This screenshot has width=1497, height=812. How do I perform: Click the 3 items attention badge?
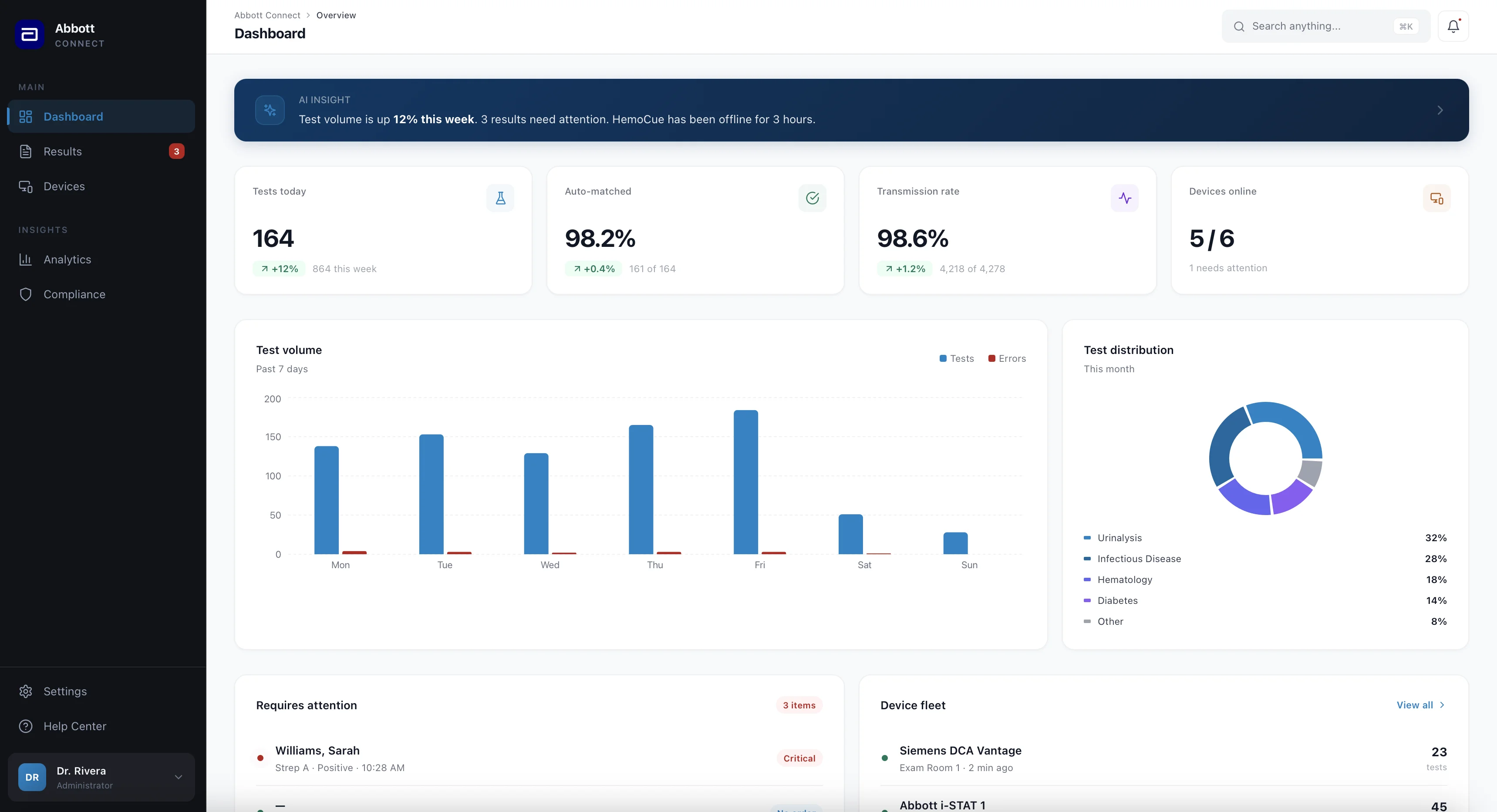pyautogui.click(x=799, y=705)
